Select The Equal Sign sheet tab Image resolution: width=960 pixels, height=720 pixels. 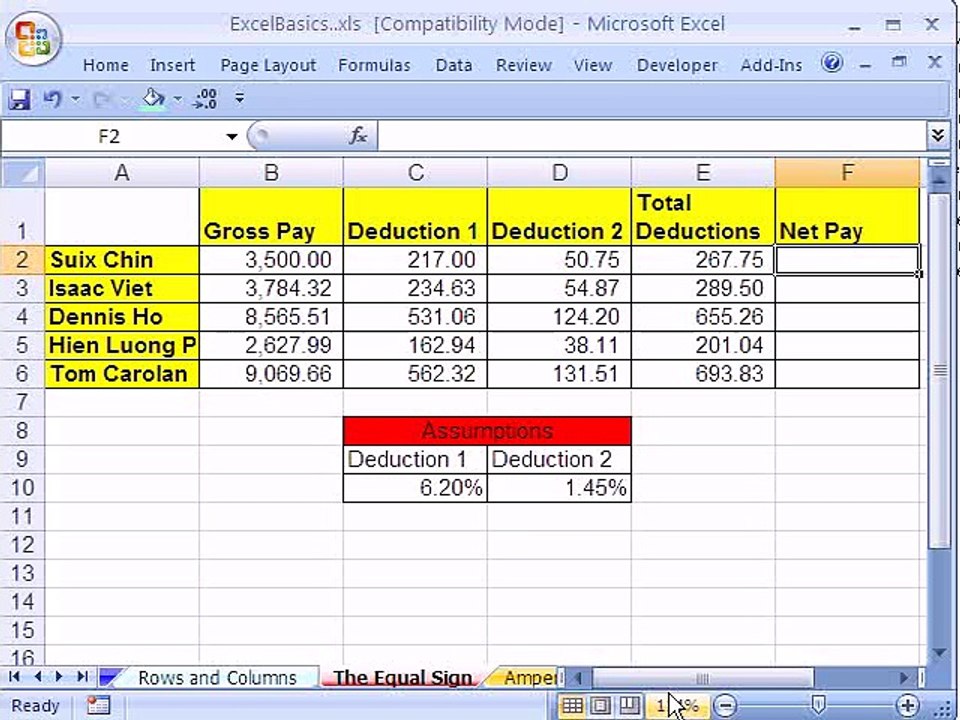pos(402,678)
